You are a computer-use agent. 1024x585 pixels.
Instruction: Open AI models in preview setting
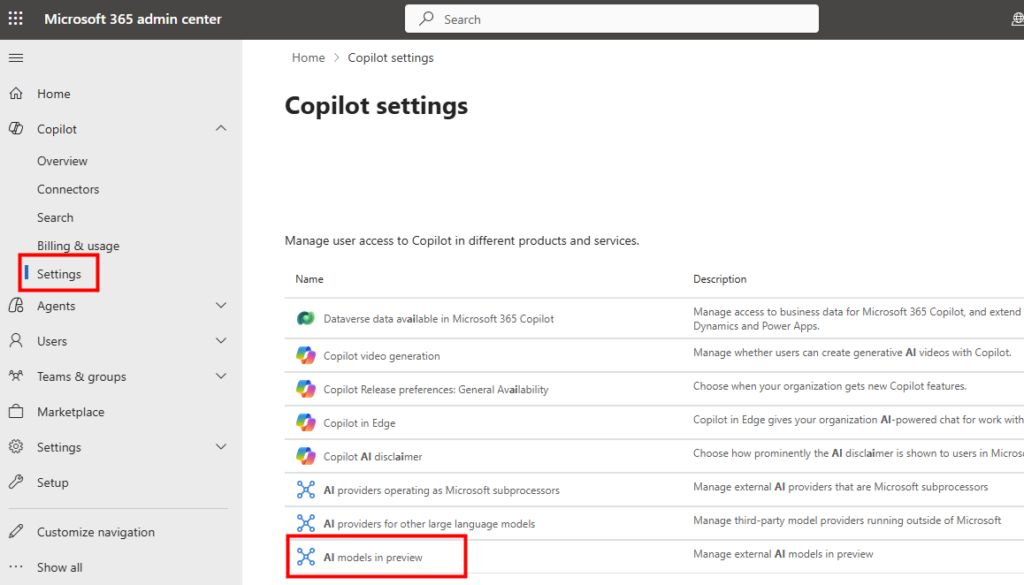click(373, 558)
